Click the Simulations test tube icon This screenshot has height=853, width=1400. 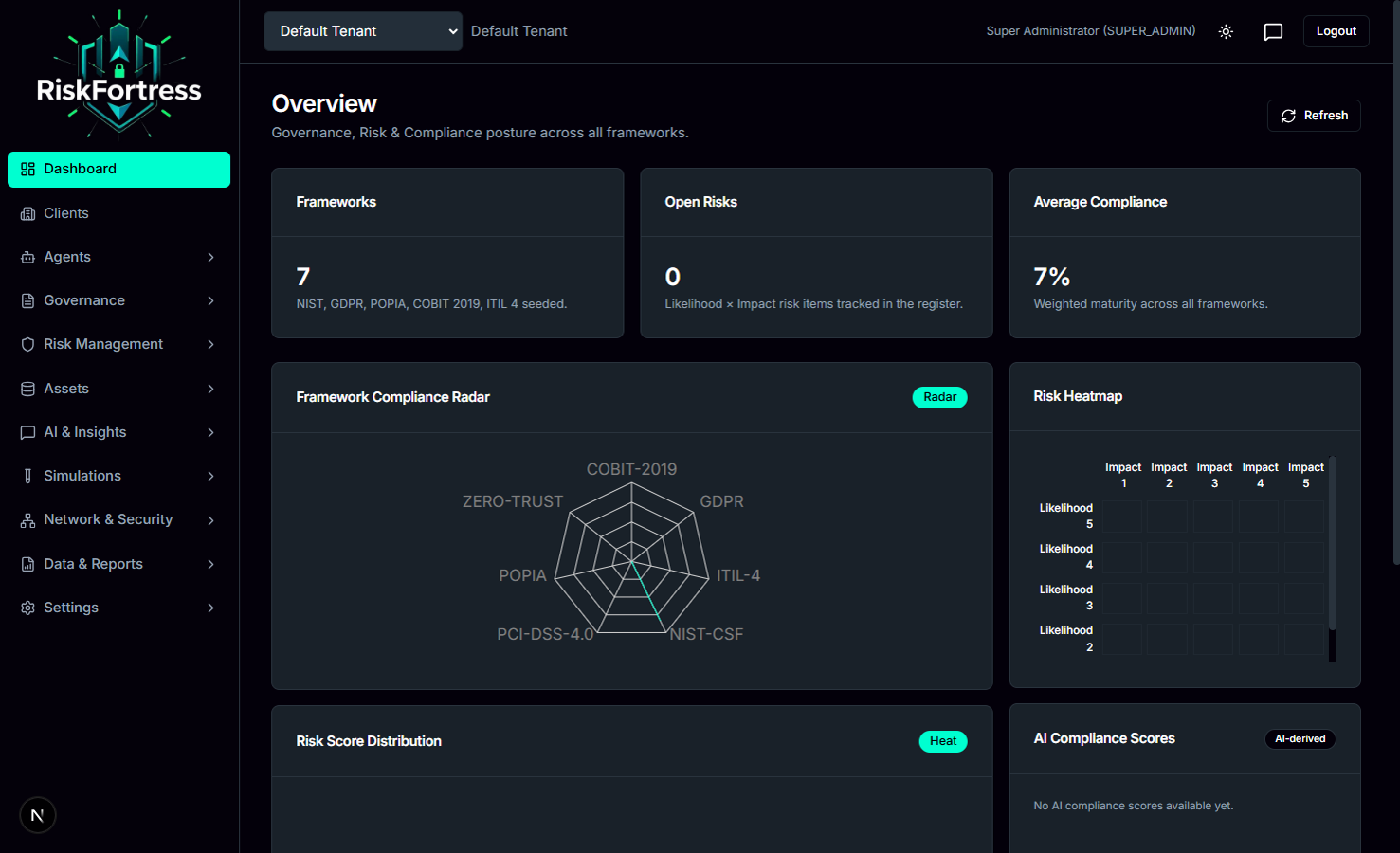(27, 476)
